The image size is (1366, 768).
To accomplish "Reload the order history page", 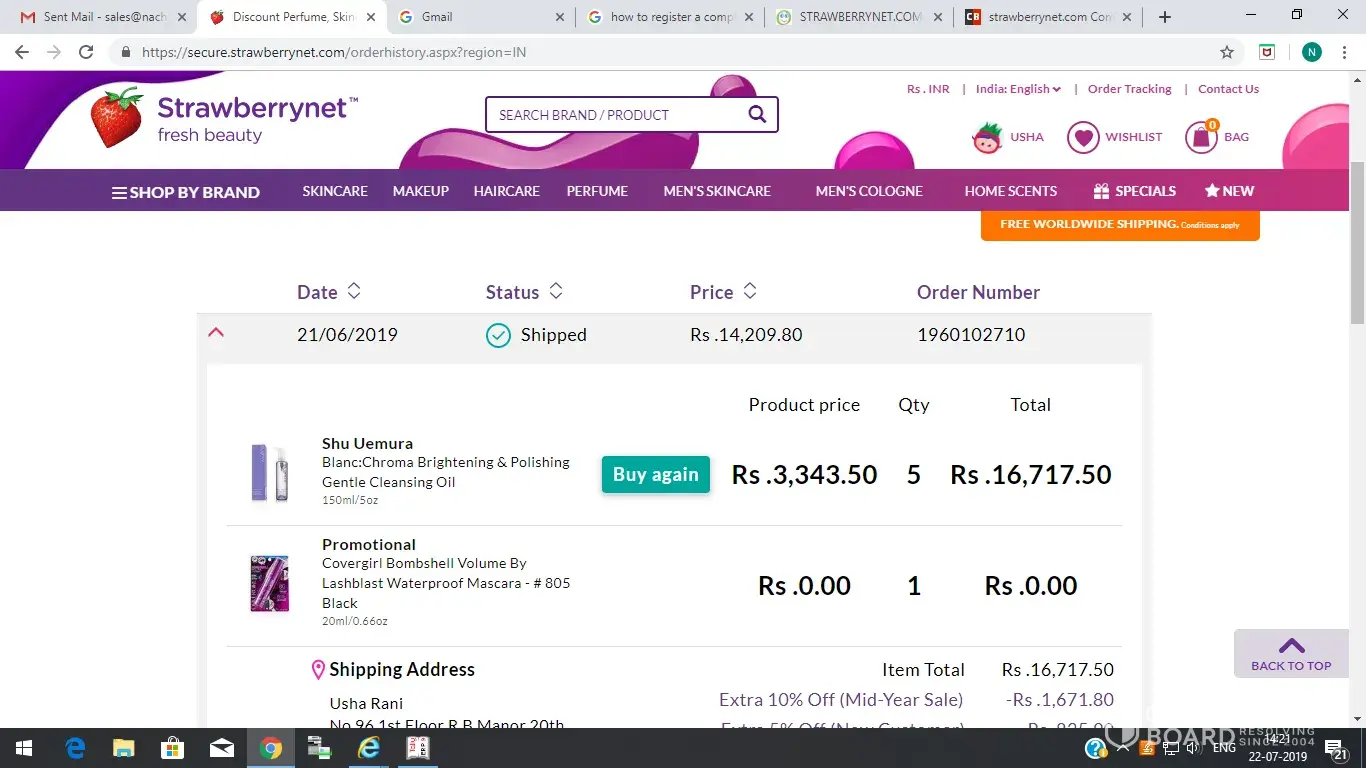I will tap(86, 52).
